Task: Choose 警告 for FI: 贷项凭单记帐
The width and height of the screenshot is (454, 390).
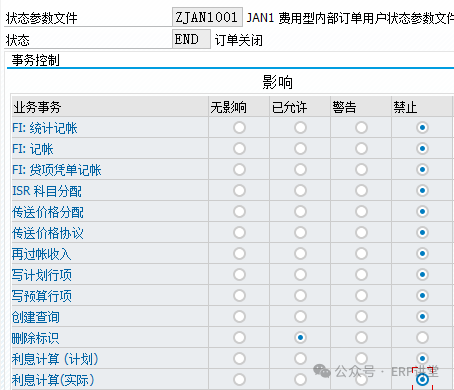Action: pos(361,169)
